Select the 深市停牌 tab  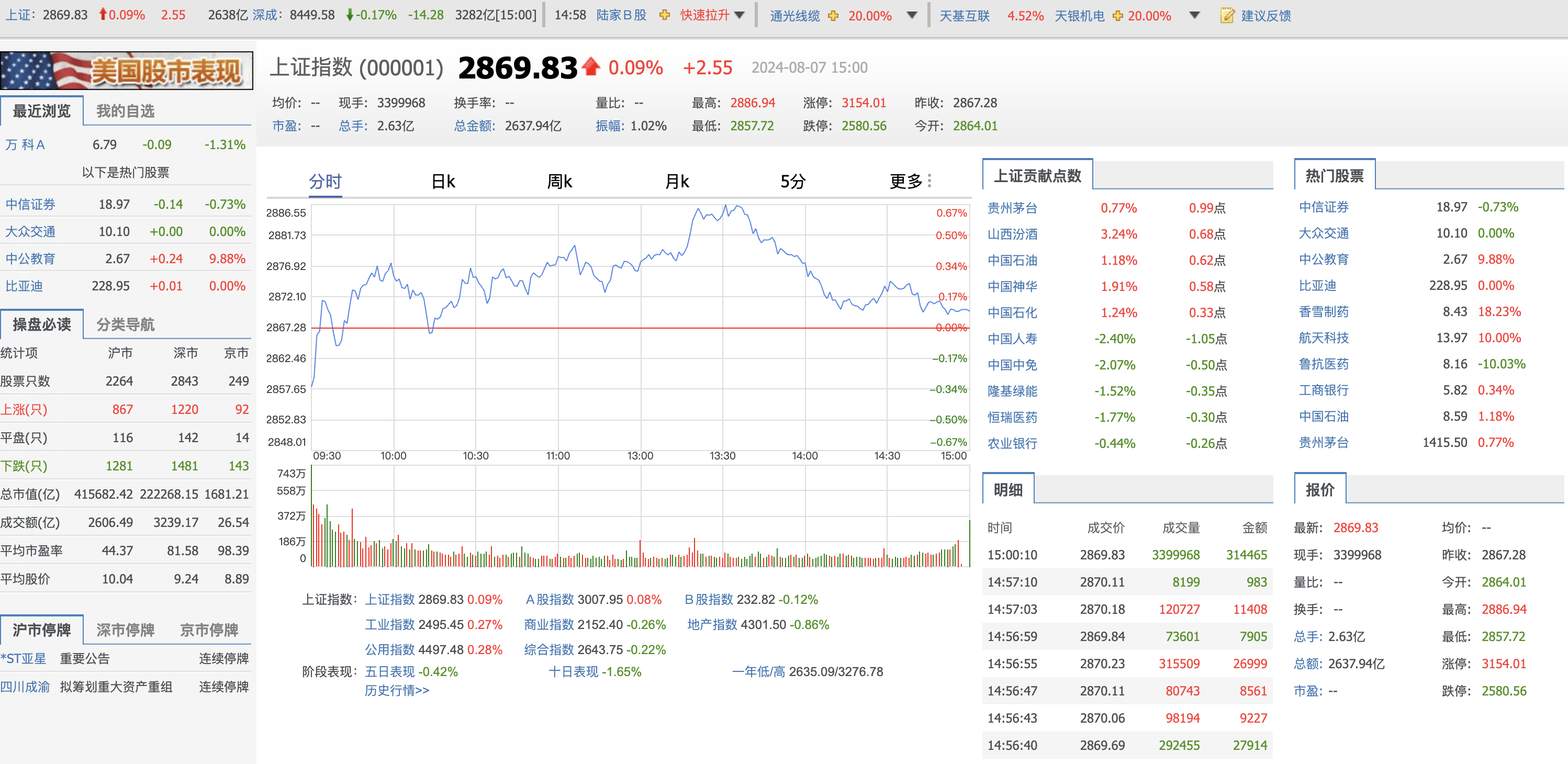pos(126,630)
